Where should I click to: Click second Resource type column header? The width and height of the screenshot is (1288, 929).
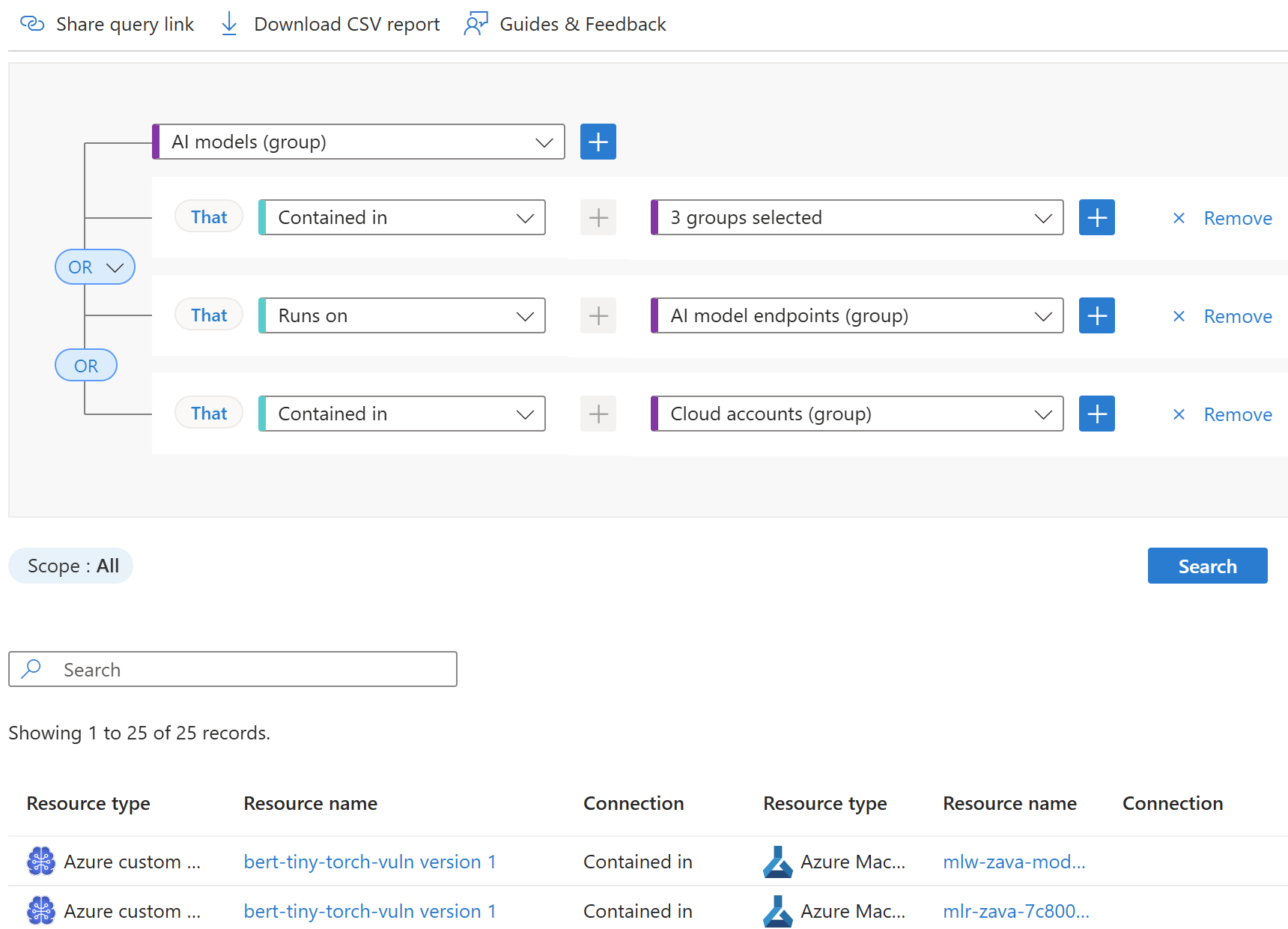pyautogui.click(x=825, y=803)
